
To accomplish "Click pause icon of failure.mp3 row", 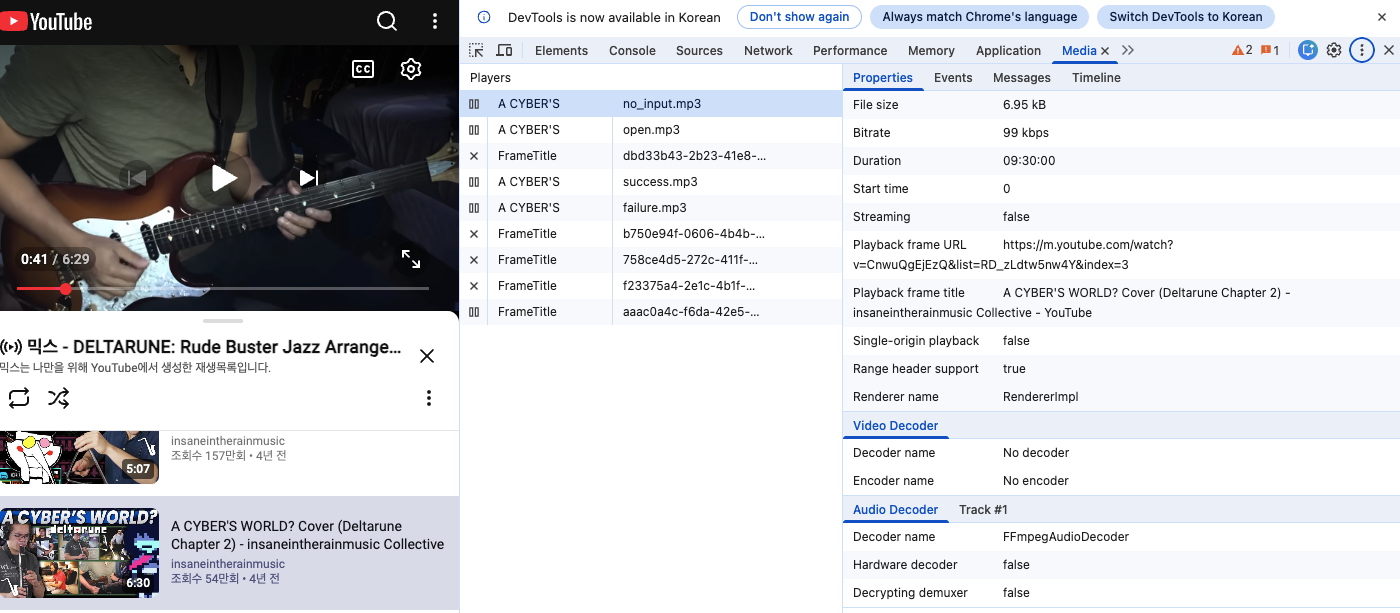I will pyautogui.click(x=474, y=208).
